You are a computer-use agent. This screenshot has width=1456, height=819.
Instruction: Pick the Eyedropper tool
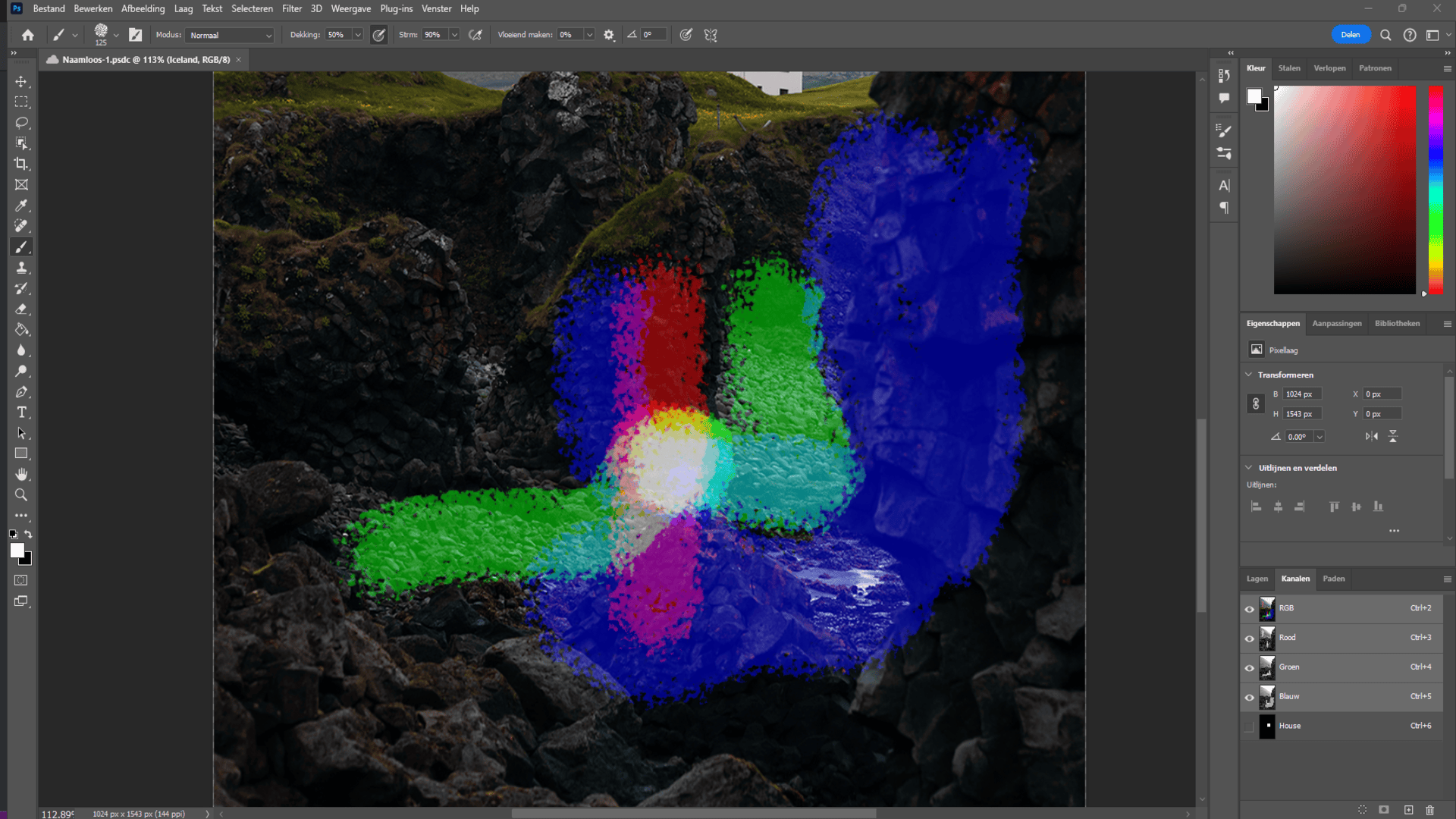[21, 206]
